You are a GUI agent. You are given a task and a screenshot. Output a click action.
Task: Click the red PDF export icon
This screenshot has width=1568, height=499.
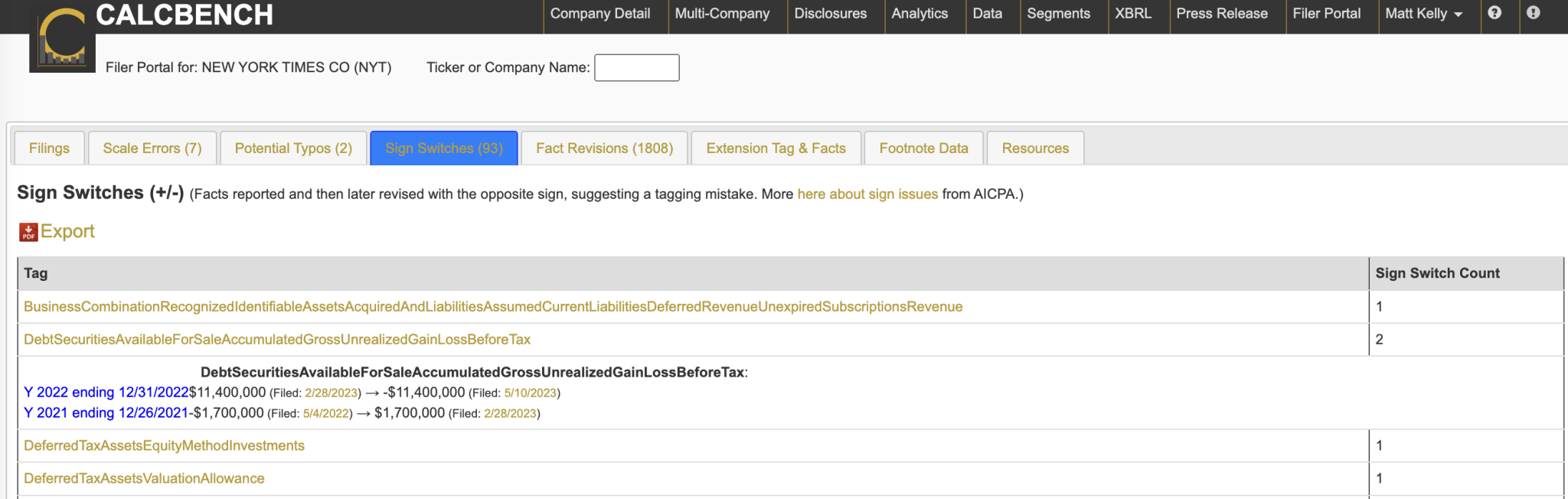coord(28,232)
